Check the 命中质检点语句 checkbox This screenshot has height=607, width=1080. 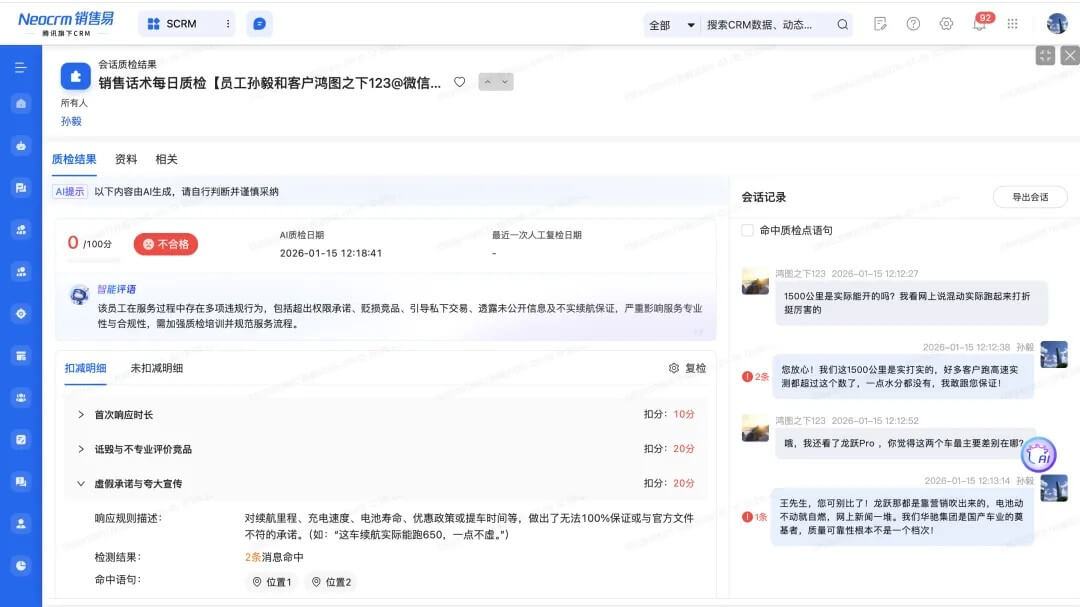tap(748, 230)
